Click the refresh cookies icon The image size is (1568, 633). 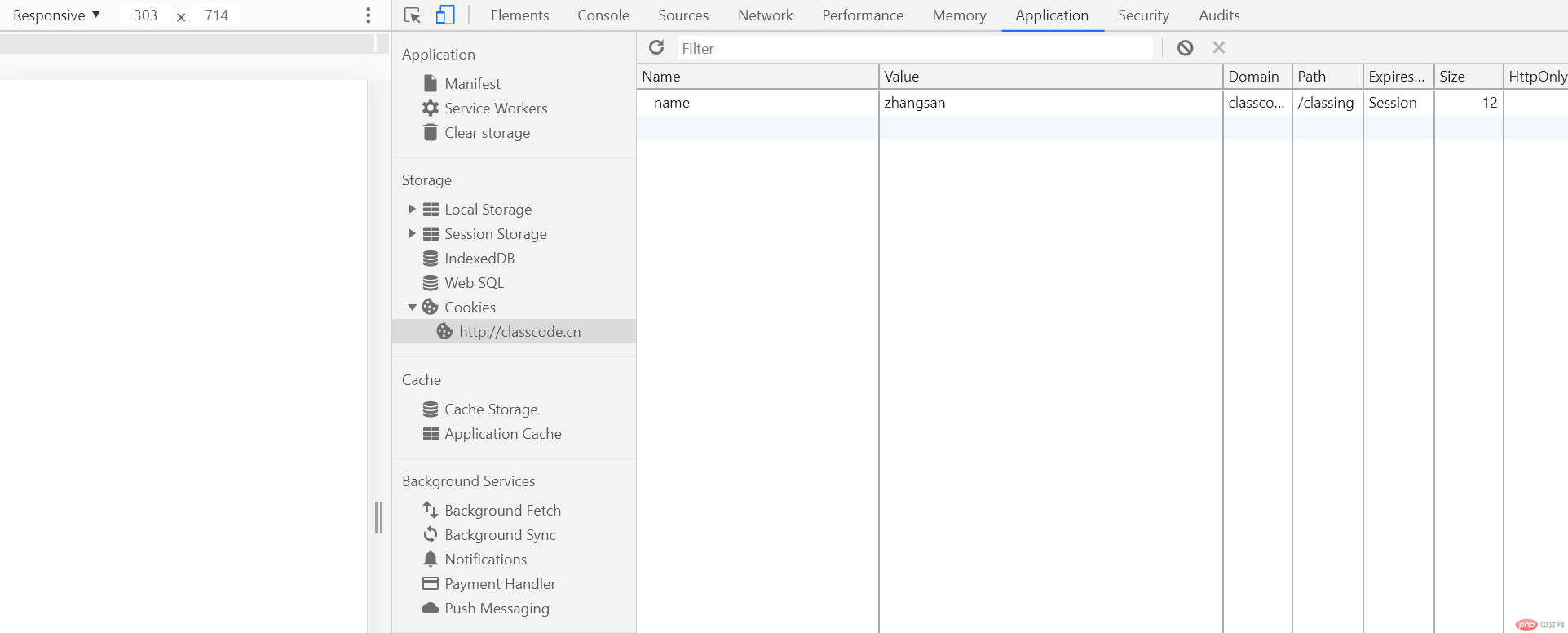tap(656, 48)
